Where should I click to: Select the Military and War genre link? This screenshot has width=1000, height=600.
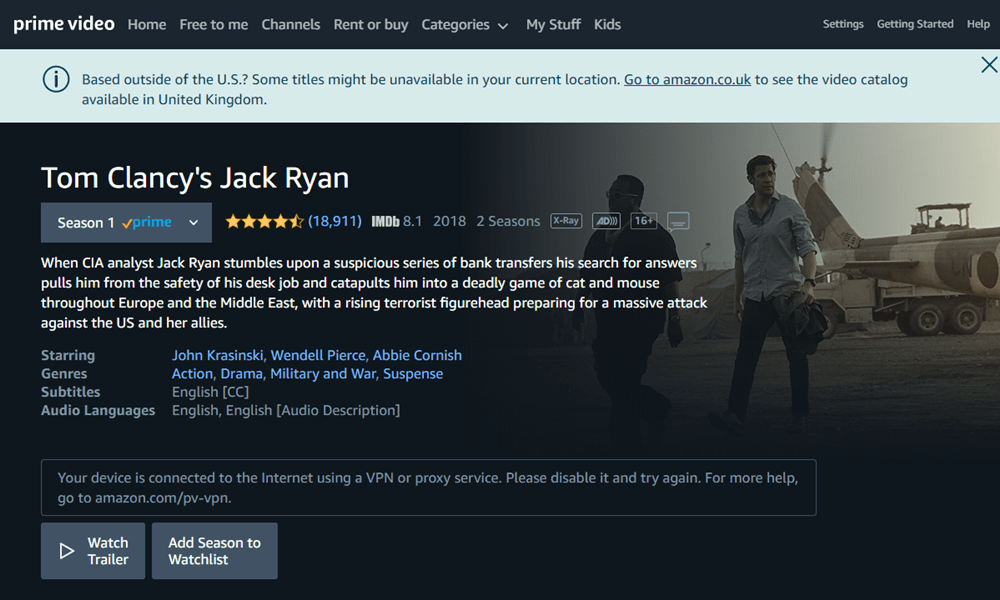pyautogui.click(x=323, y=374)
